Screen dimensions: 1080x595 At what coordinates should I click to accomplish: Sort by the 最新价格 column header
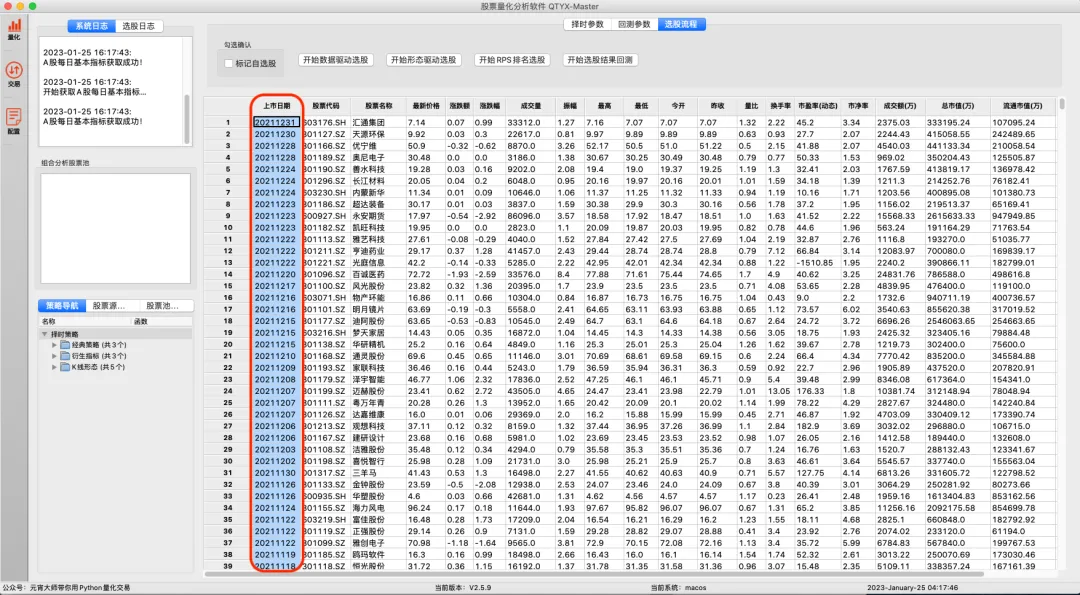pos(426,106)
